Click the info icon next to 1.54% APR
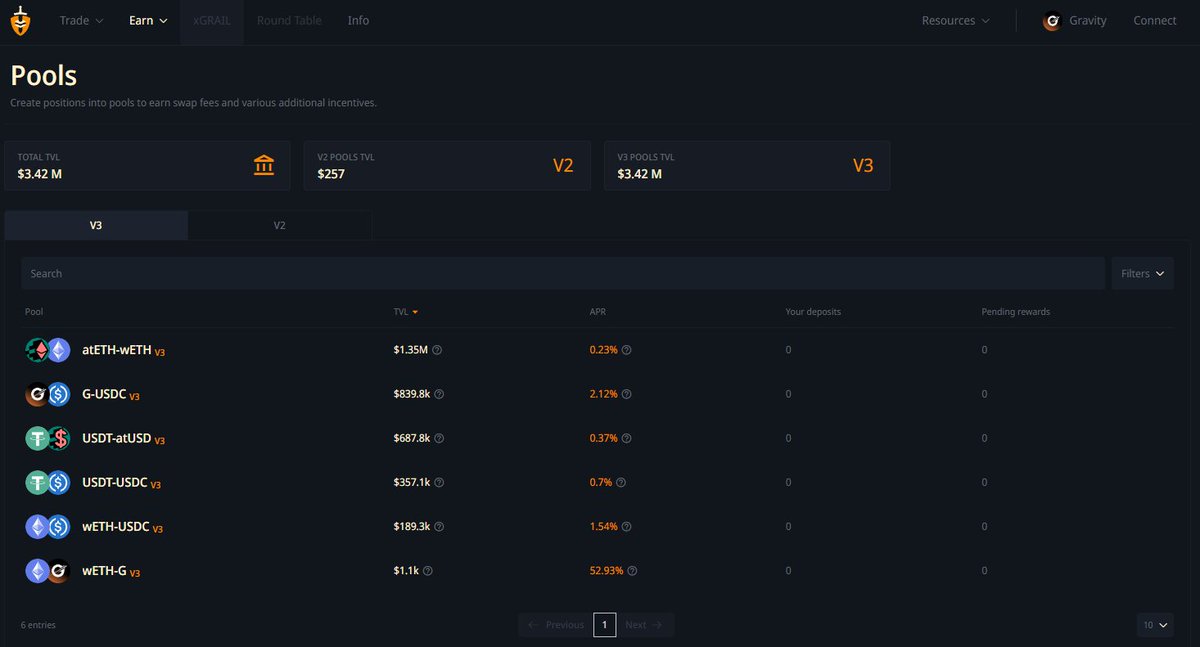1200x647 pixels. click(x=627, y=526)
